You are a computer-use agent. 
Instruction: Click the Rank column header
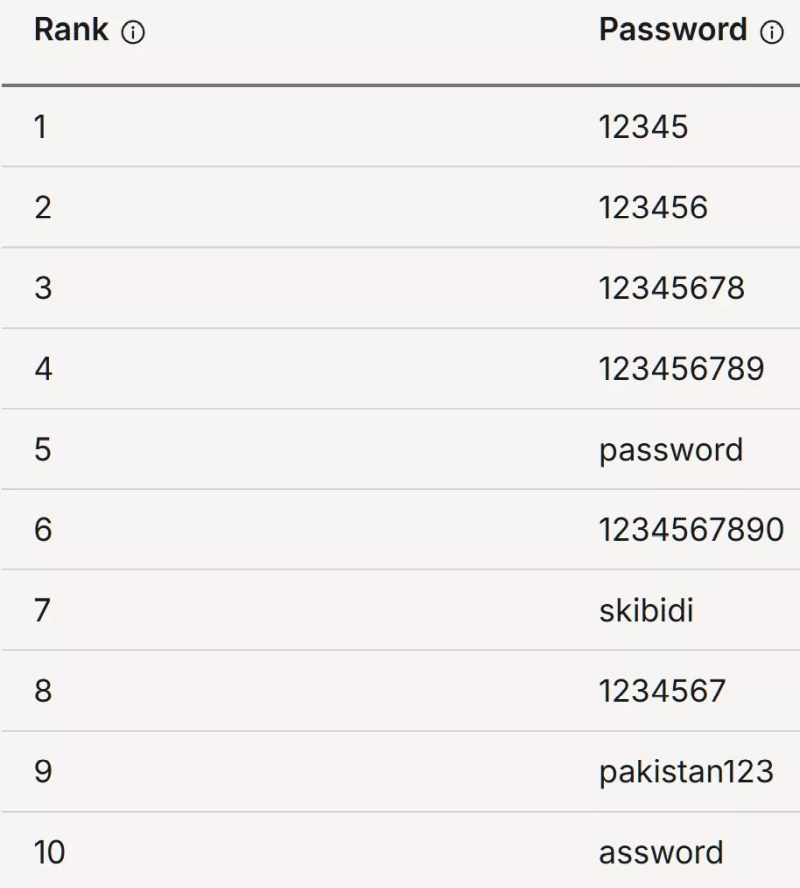(x=71, y=31)
